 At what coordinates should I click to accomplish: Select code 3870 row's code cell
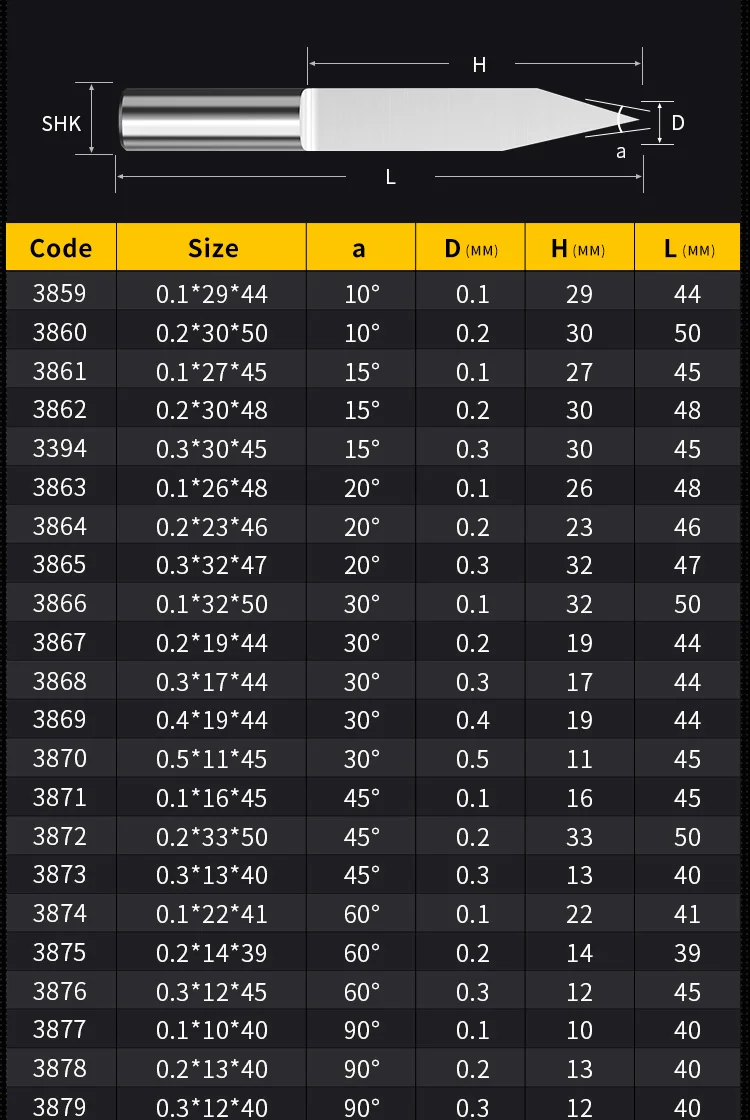coord(60,759)
